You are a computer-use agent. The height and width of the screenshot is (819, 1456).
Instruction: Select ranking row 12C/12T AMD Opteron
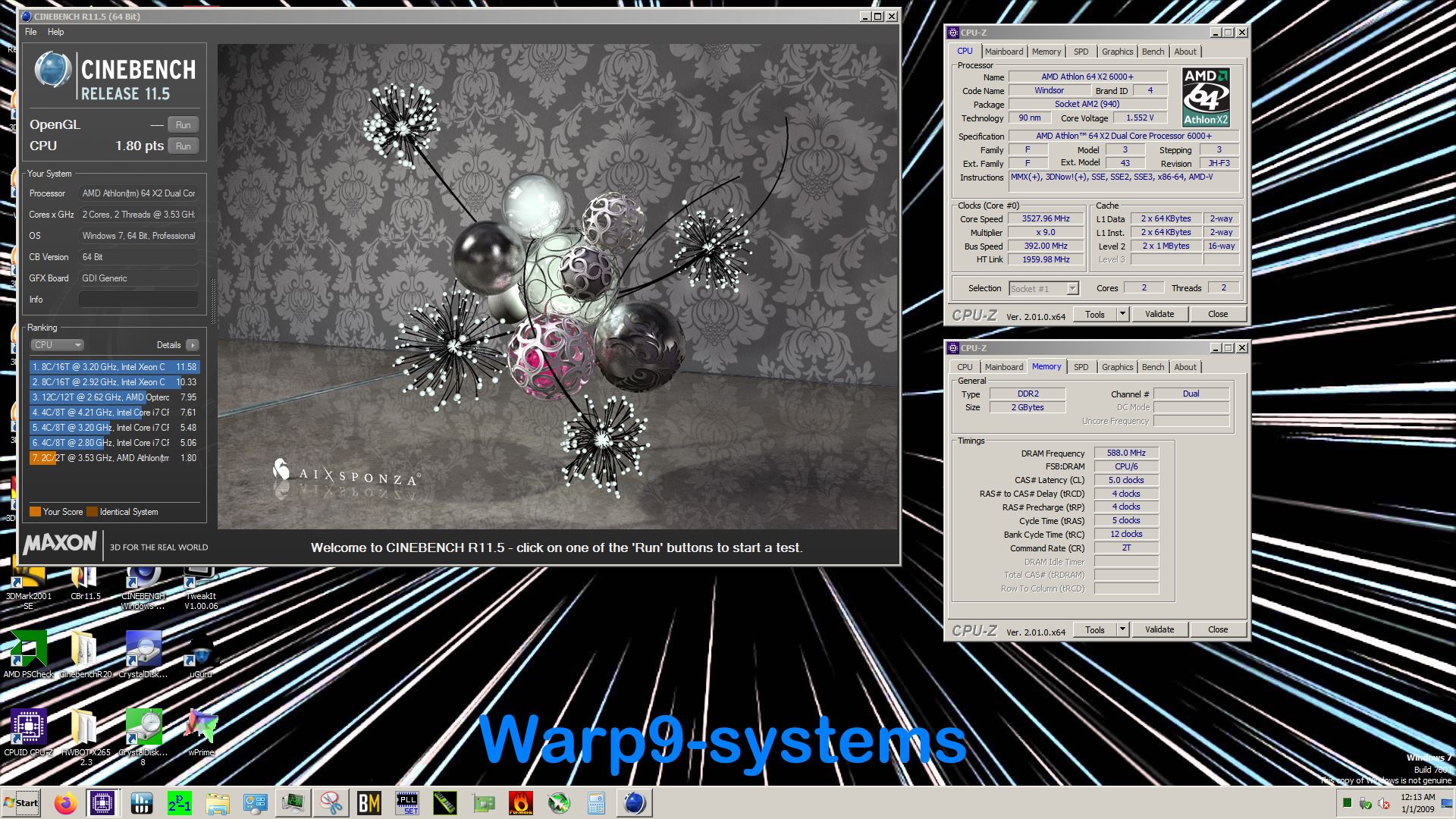click(x=115, y=397)
